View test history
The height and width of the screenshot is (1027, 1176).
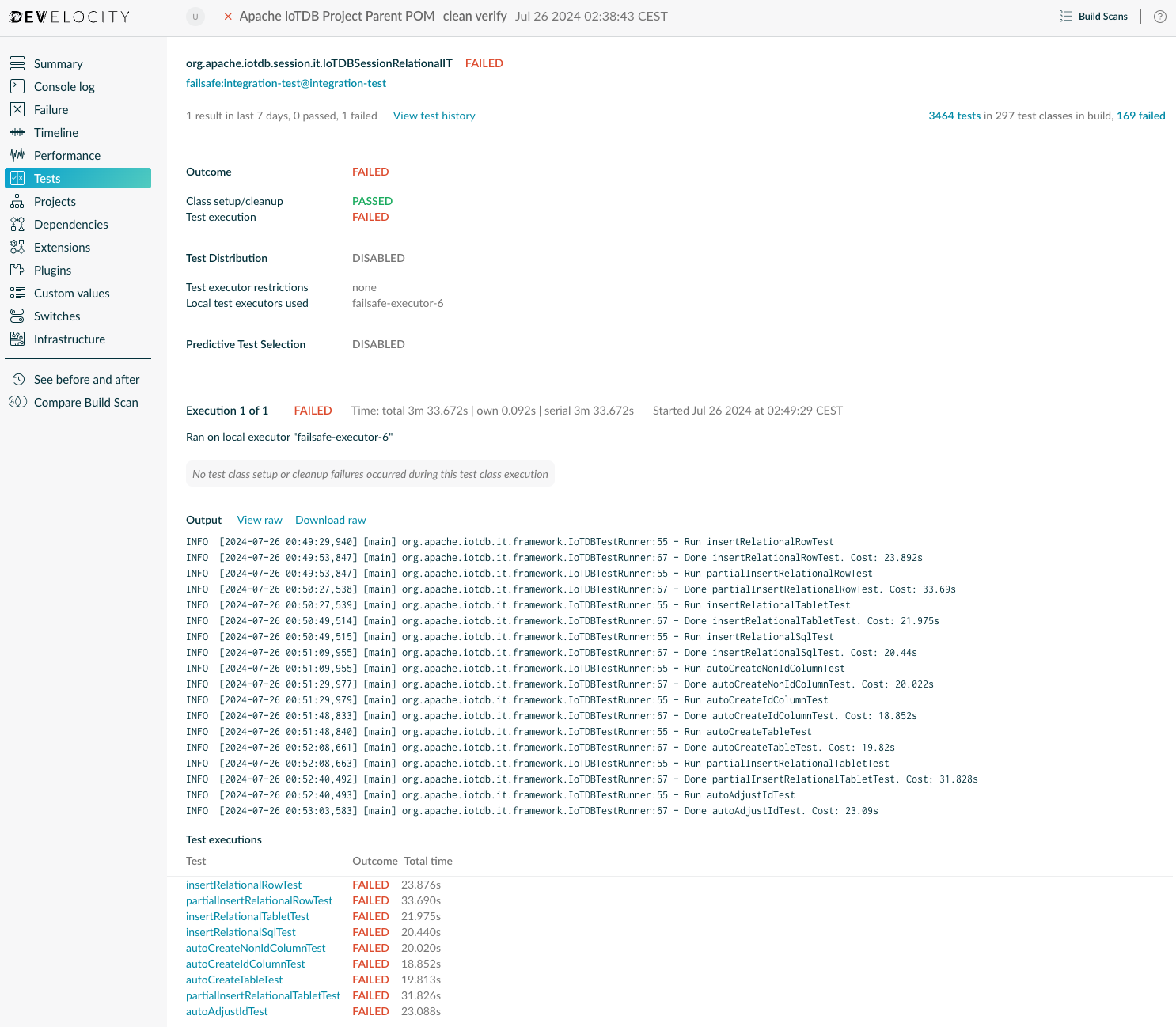[434, 116]
